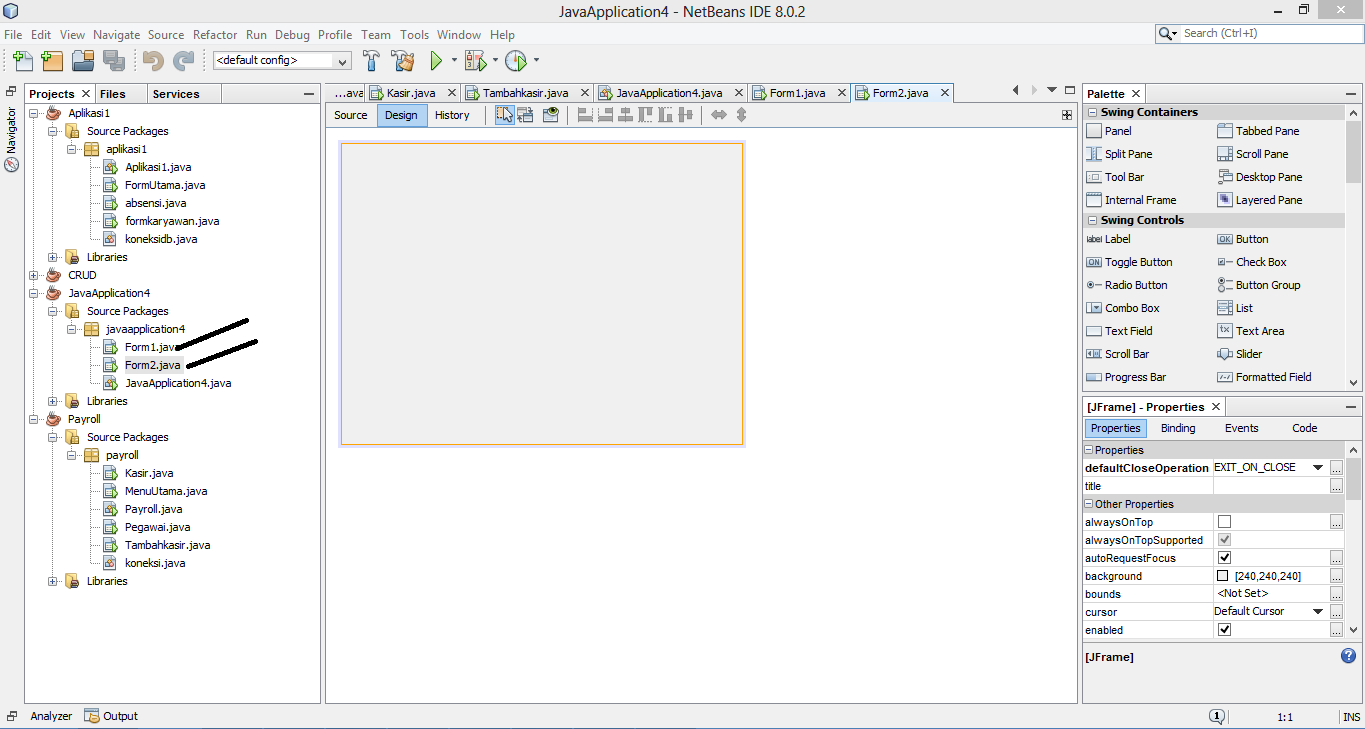The width and height of the screenshot is (1365, 729).
Task: Pick the Split Pane component in the Palette
Action: 1119,154
